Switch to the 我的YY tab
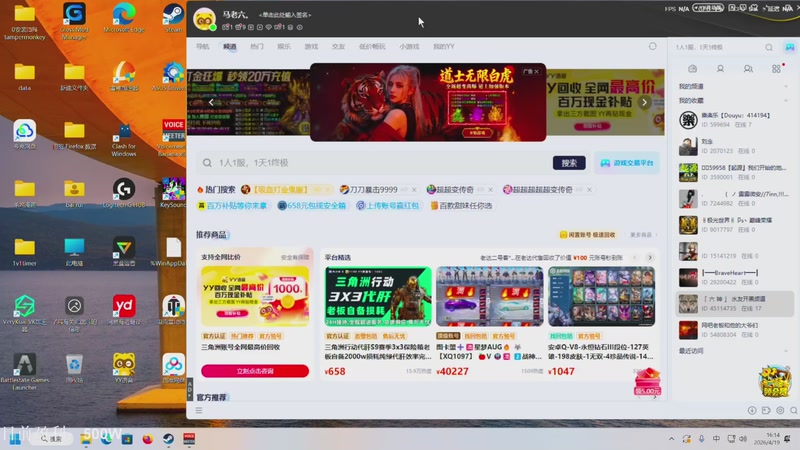Viewport: 800px width, 450px height. pos(443,46)
